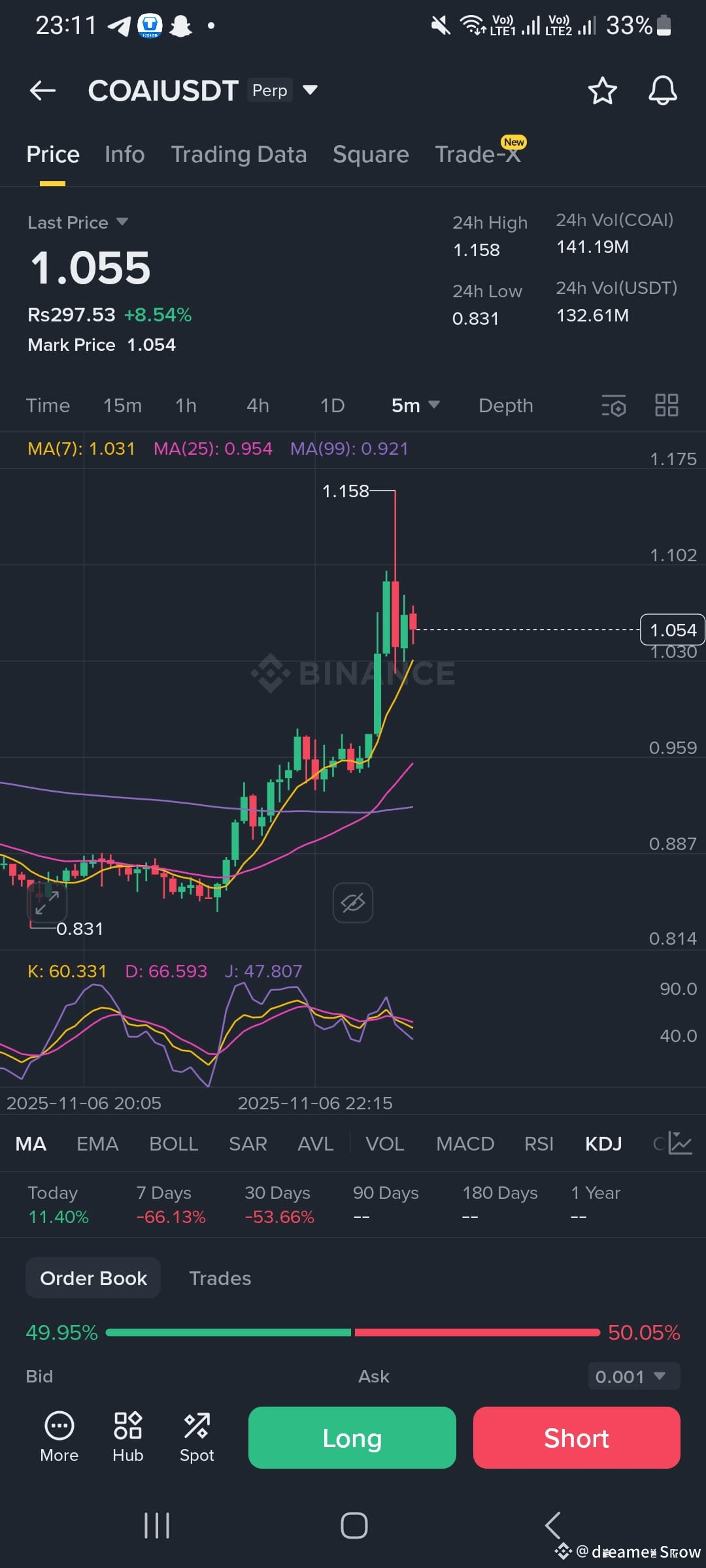Go to Spot trading icon

(197, 1437)
